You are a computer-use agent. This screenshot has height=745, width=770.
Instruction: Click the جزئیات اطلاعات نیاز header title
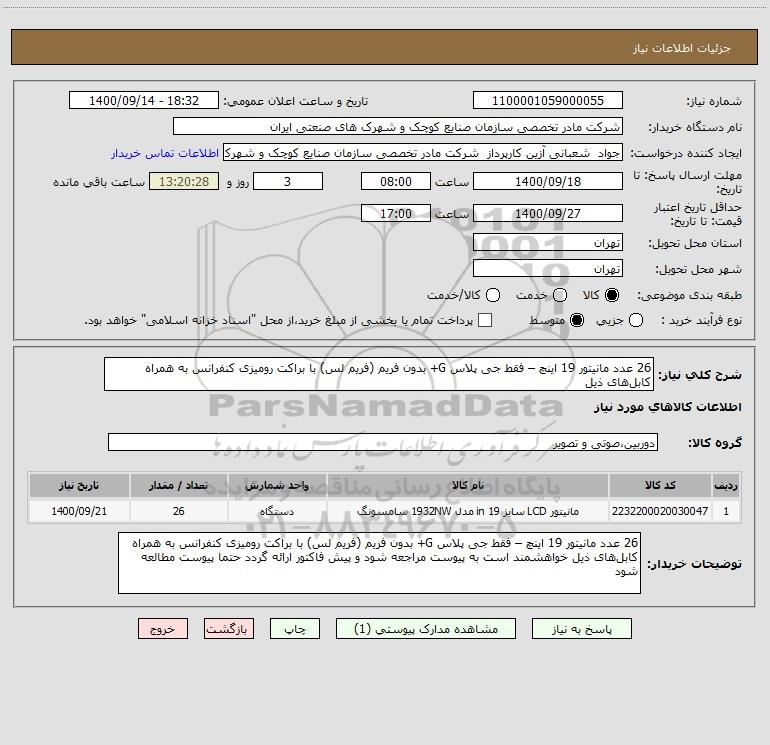pyautogui.click(x=681, y=48)
